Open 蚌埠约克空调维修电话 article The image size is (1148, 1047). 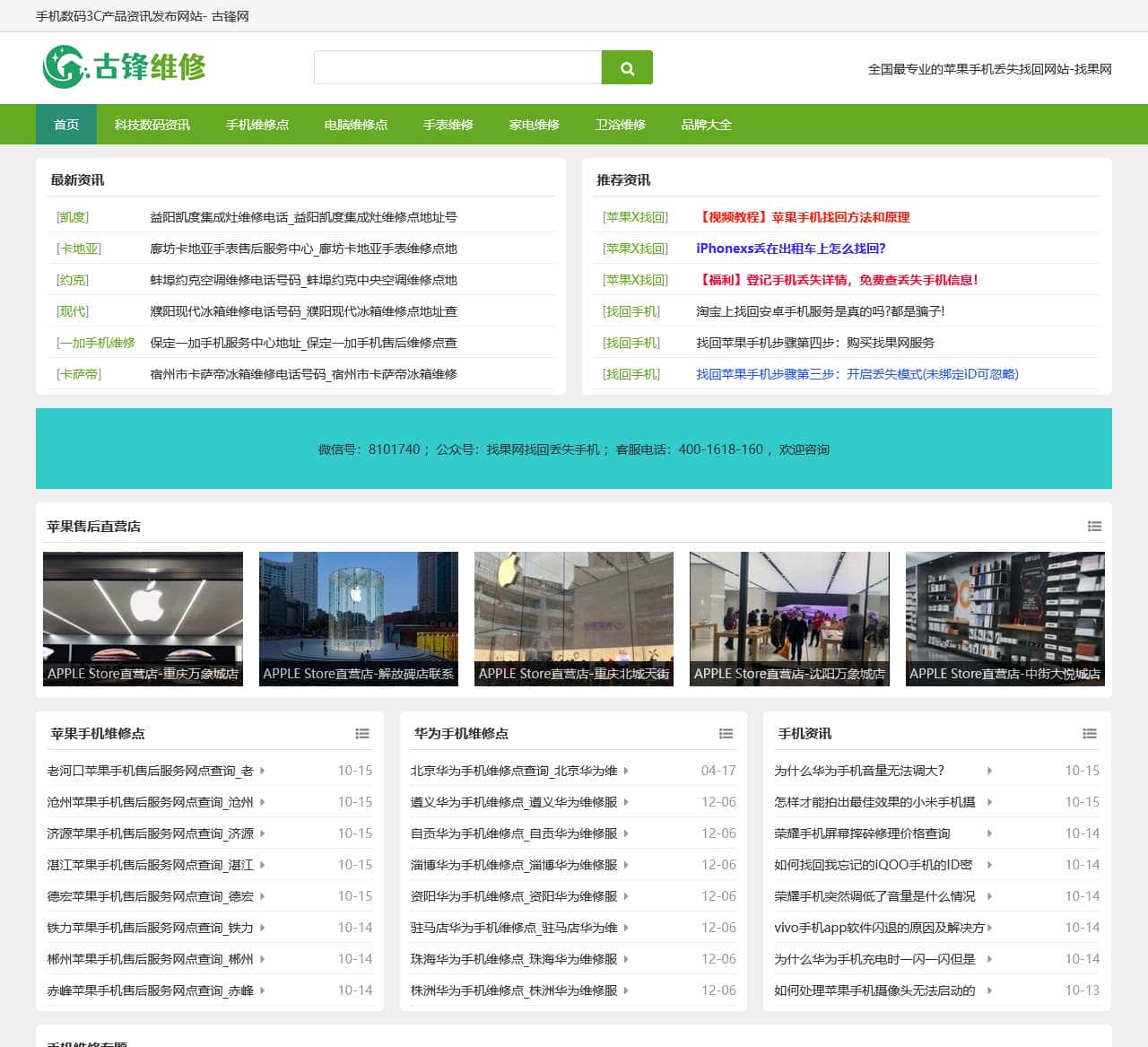(x=303, y=280)
